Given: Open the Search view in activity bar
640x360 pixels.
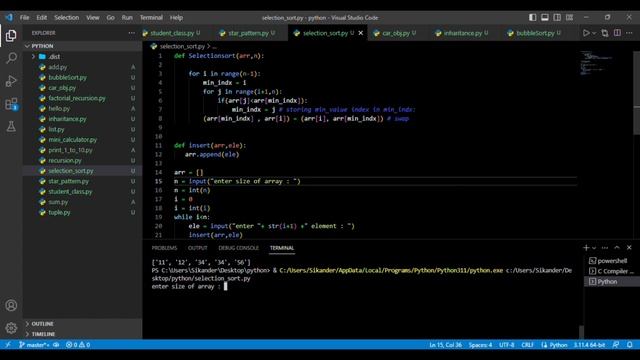Looking at the screenshot, I should click(11, 58).
